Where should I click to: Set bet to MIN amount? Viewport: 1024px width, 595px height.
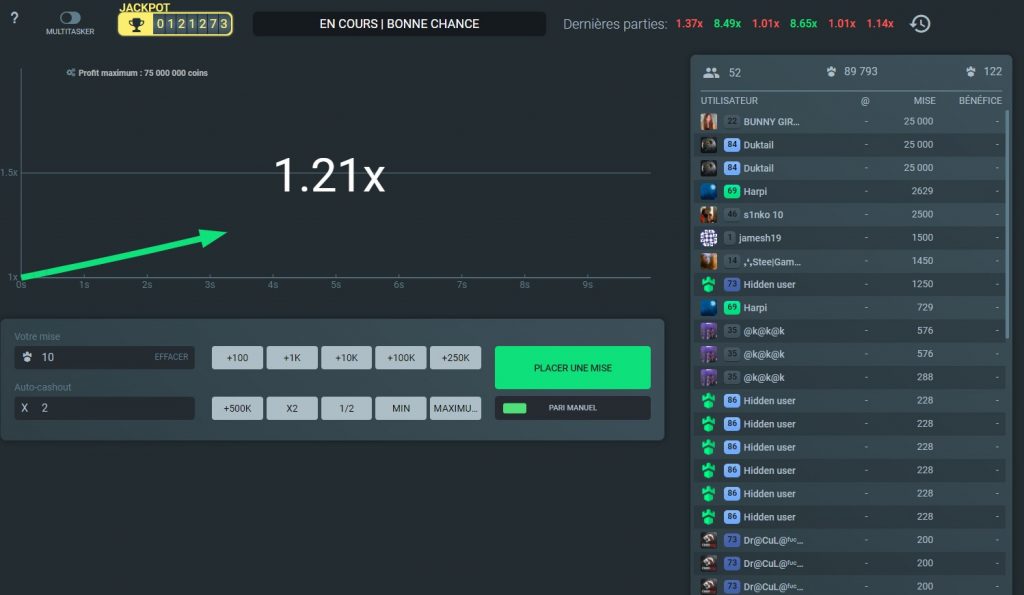(401, 408)
